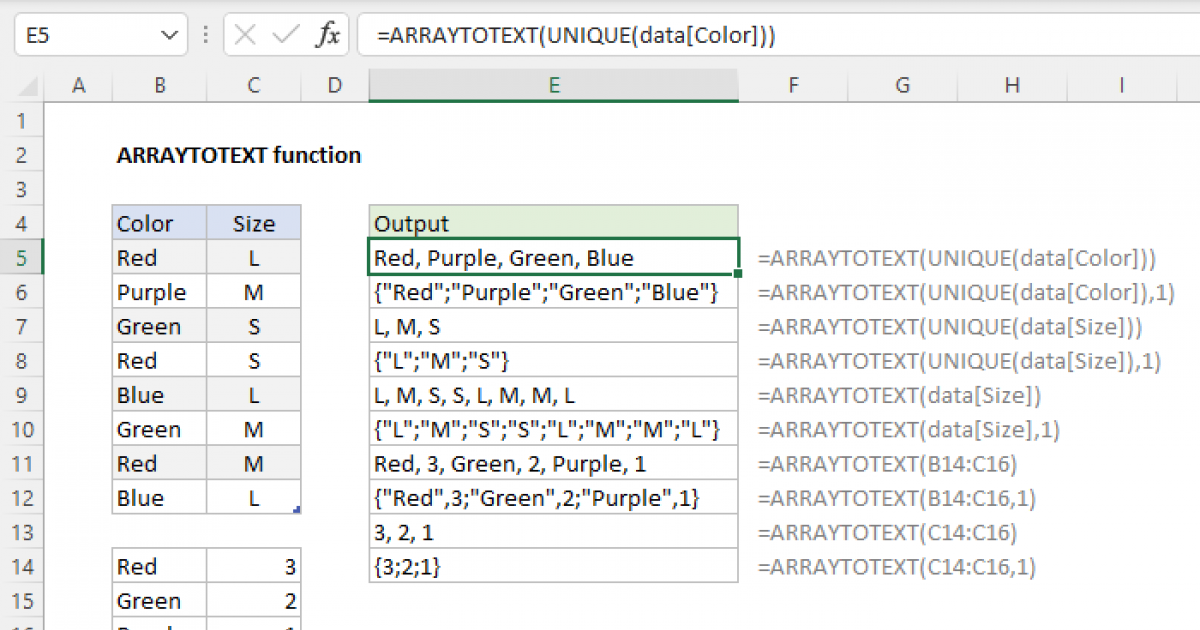
Task: Click the table resize handle at cell C12
Action: tap(296, 510)
